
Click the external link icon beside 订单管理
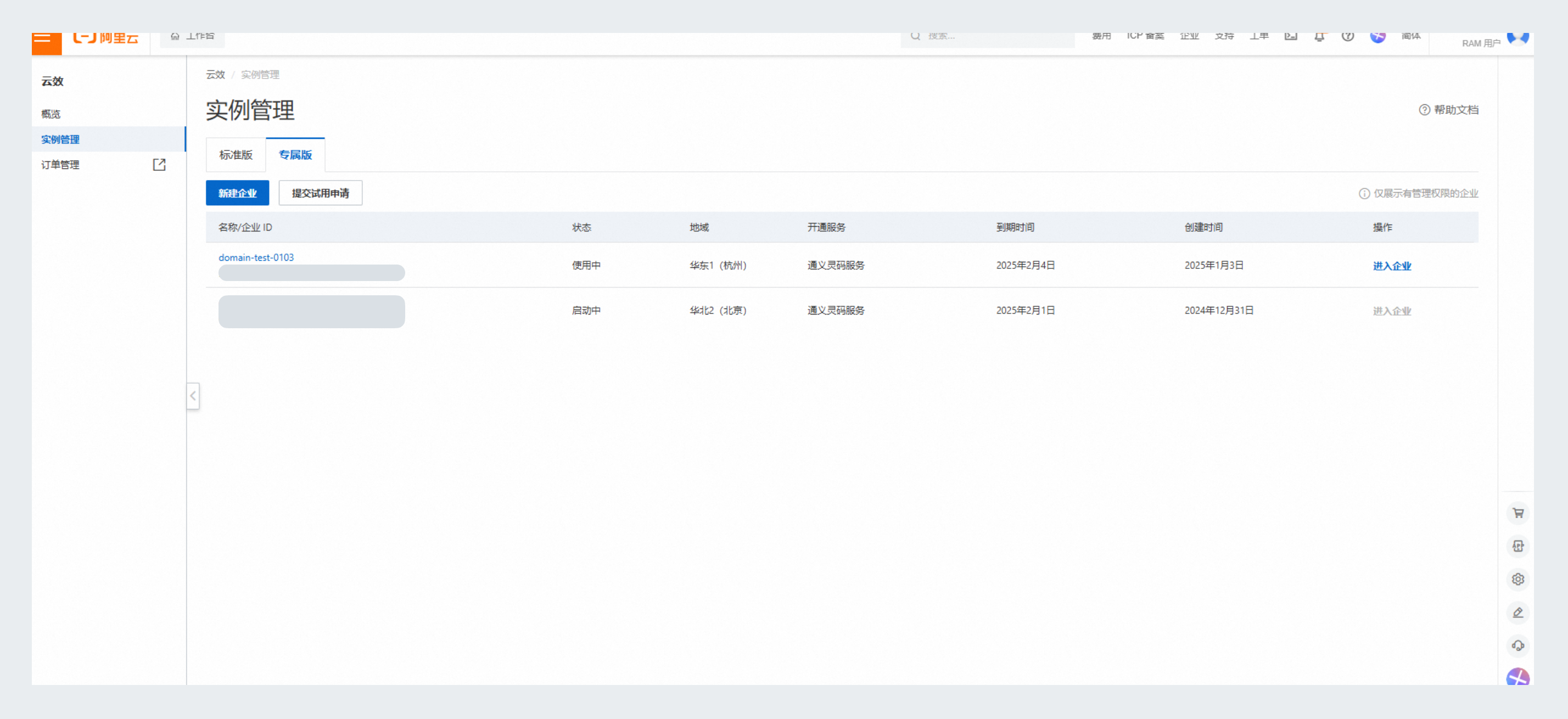159,165
